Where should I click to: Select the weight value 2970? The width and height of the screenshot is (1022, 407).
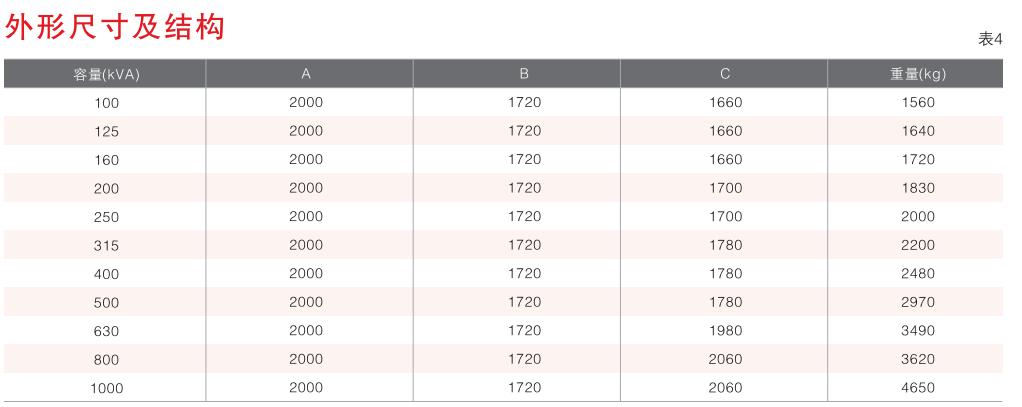click(917, 302)
